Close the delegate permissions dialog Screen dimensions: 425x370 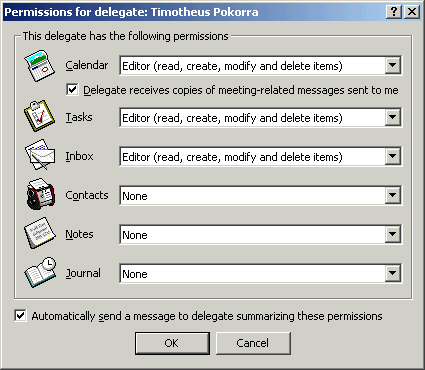tap(412, 12)
